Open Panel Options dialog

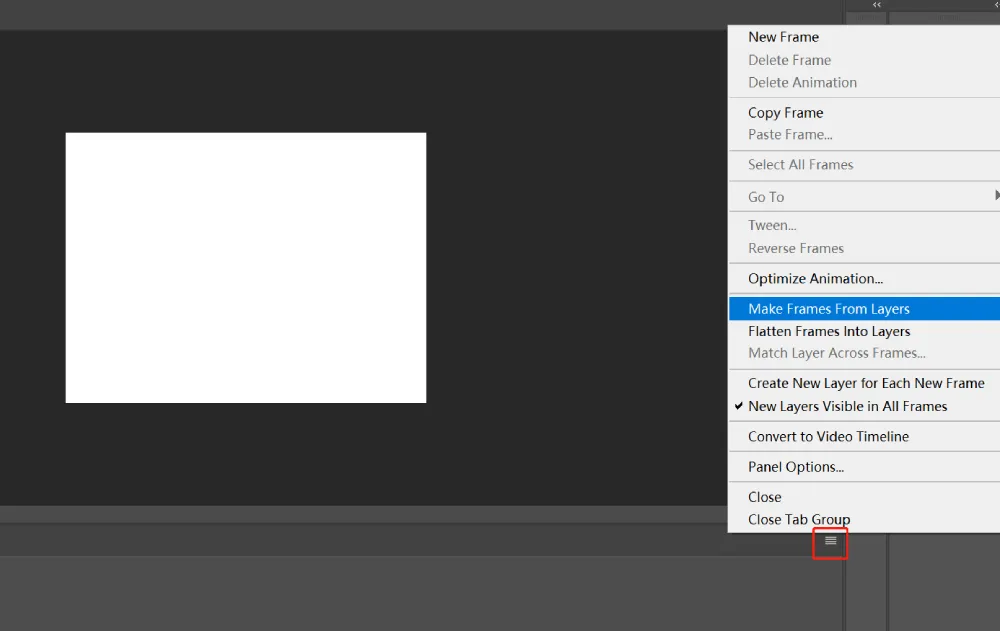tap(796, 467)
